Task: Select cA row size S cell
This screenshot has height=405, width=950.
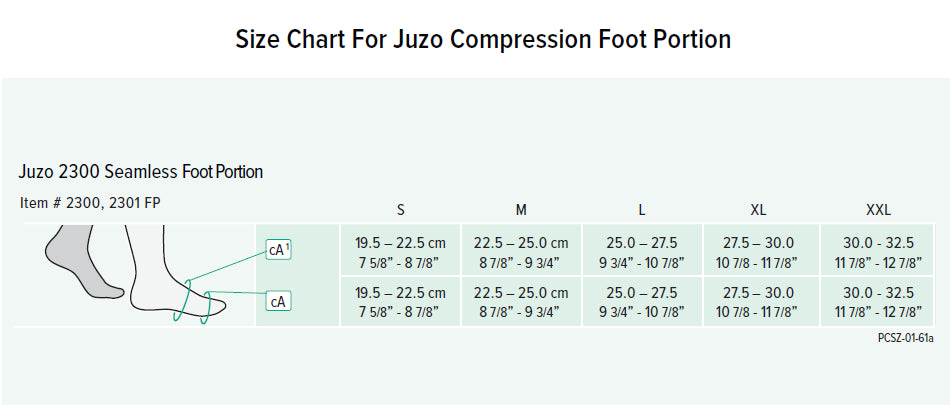Action: point(401,302)
